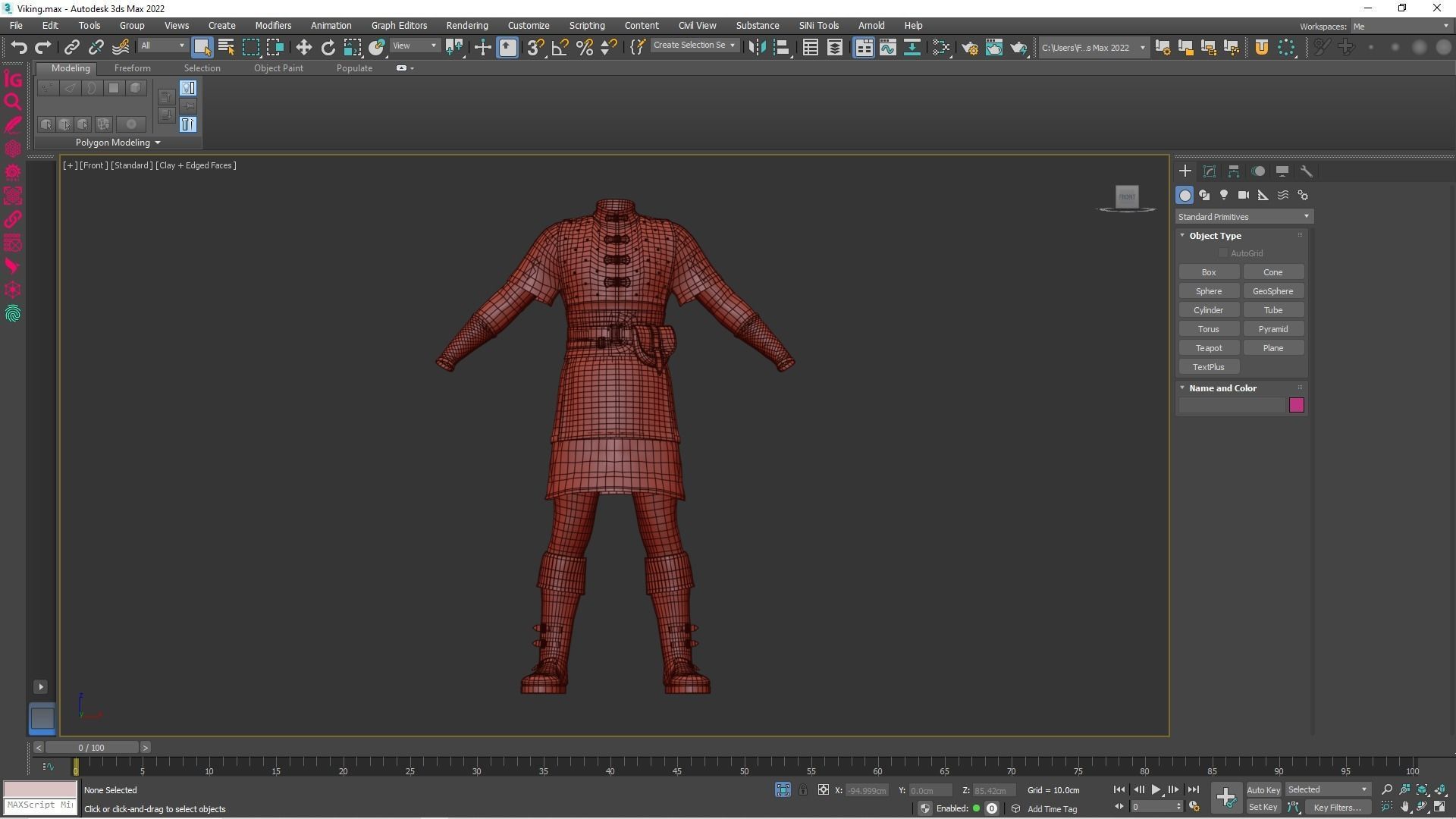Click the MAXScript Mini listener field
The width and height of the screenshot is (1456, 819).
point(40,805)
